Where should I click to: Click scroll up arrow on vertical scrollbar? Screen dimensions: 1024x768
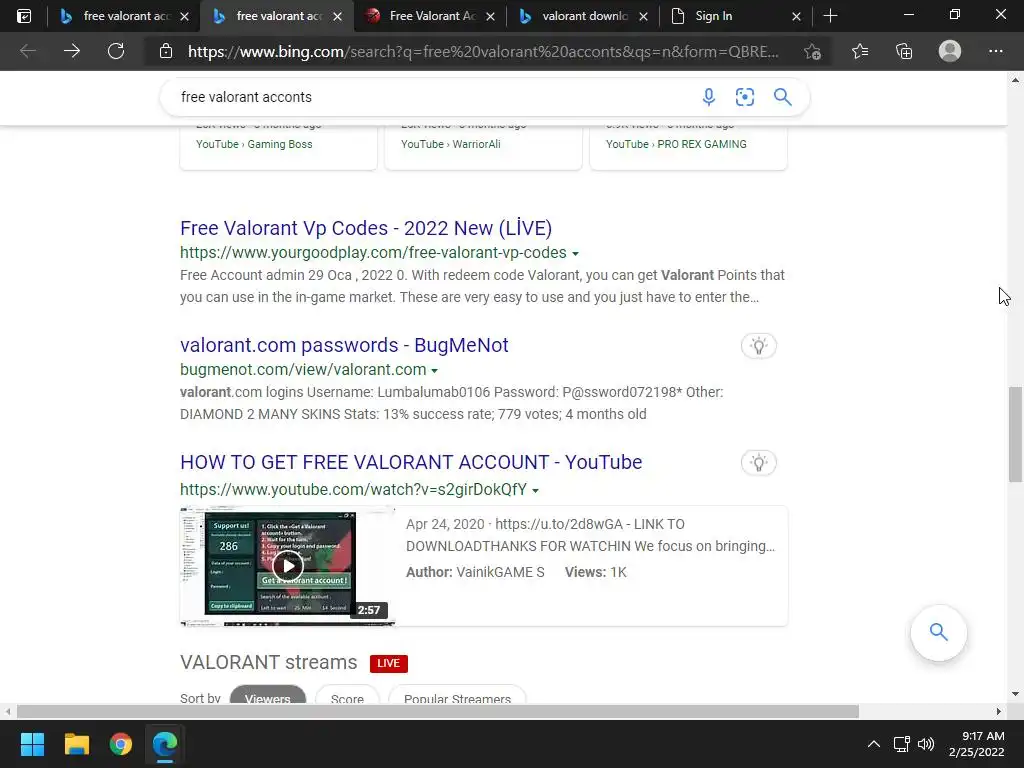[1015, 80]
